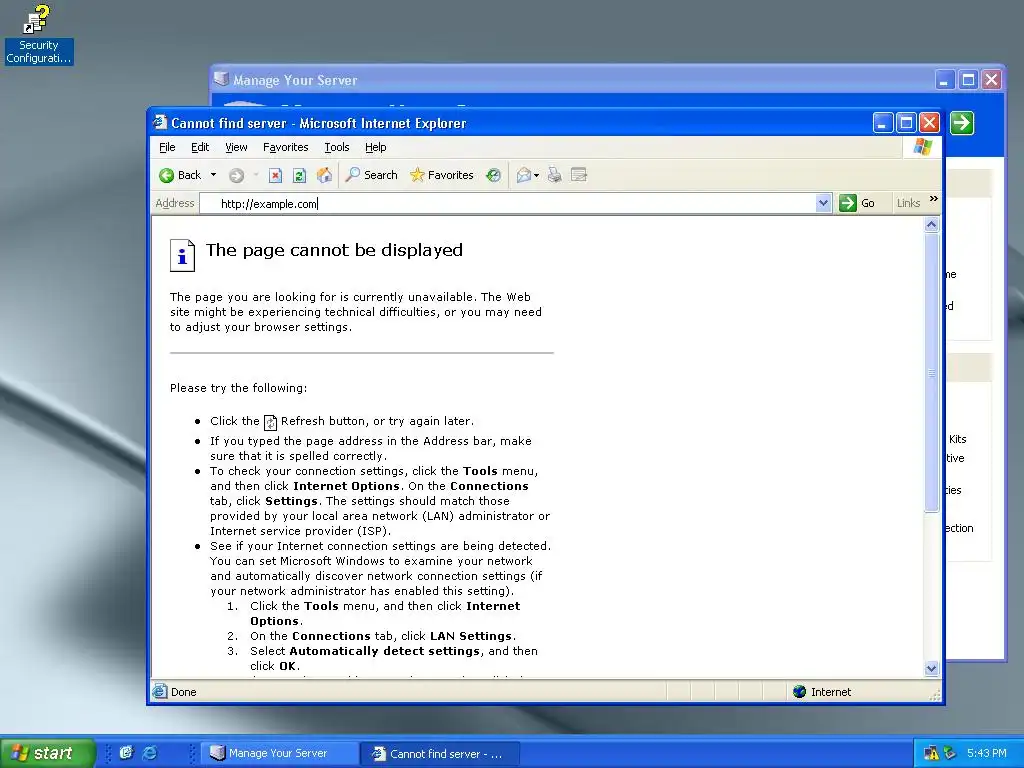The width and height of the screenshot is (1024, 768).
Task: Go to the Home page icon
Action: click(x=324, y=175)
